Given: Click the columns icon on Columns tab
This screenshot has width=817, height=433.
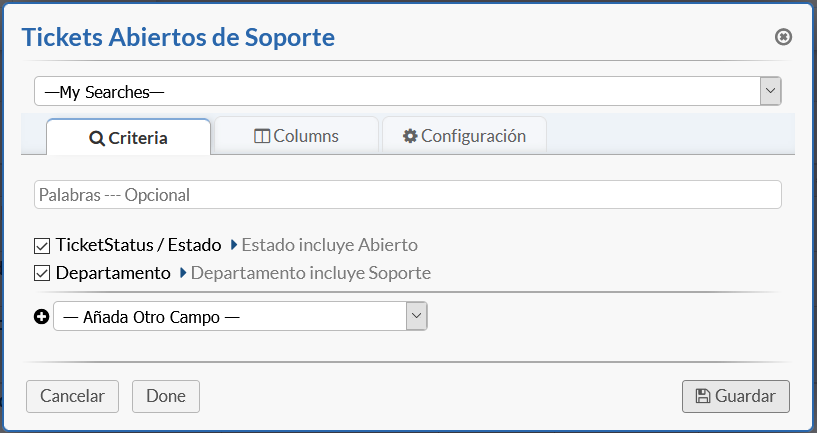Looking at the screenshot, I should [x=262, y=136].
